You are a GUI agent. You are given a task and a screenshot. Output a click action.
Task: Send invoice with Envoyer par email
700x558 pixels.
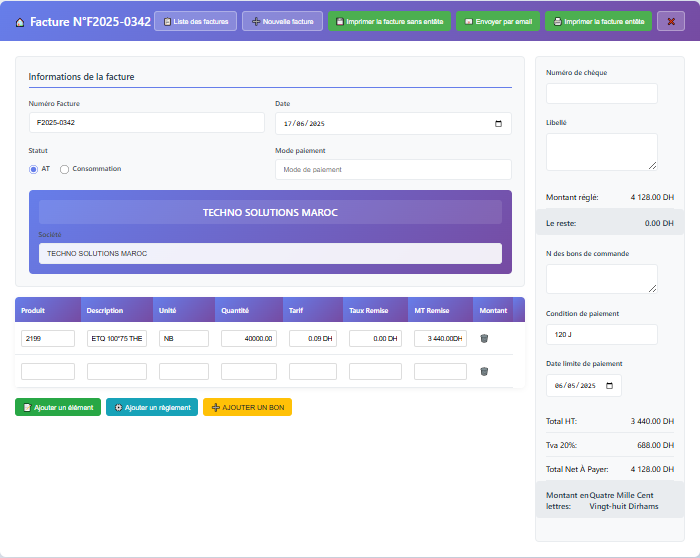[498, 21]
